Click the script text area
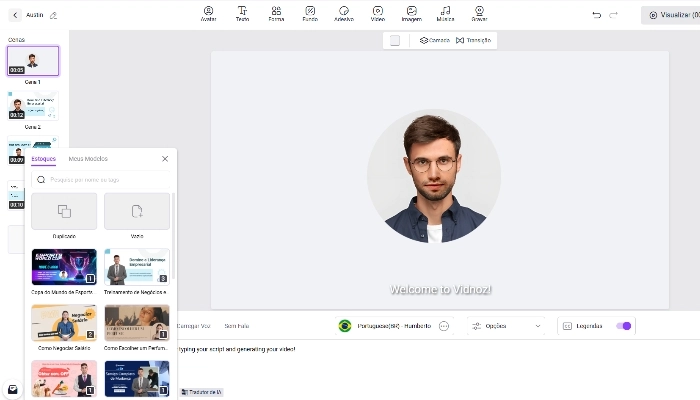 click(x=438, y=366)
